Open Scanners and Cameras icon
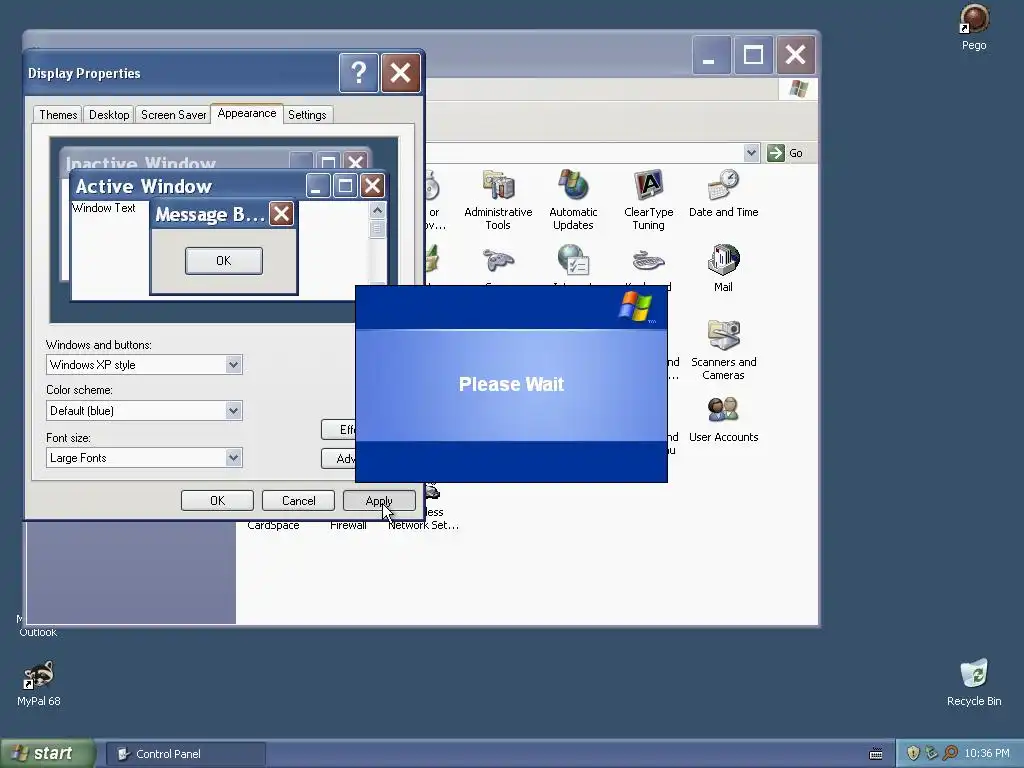 [723, 349]
